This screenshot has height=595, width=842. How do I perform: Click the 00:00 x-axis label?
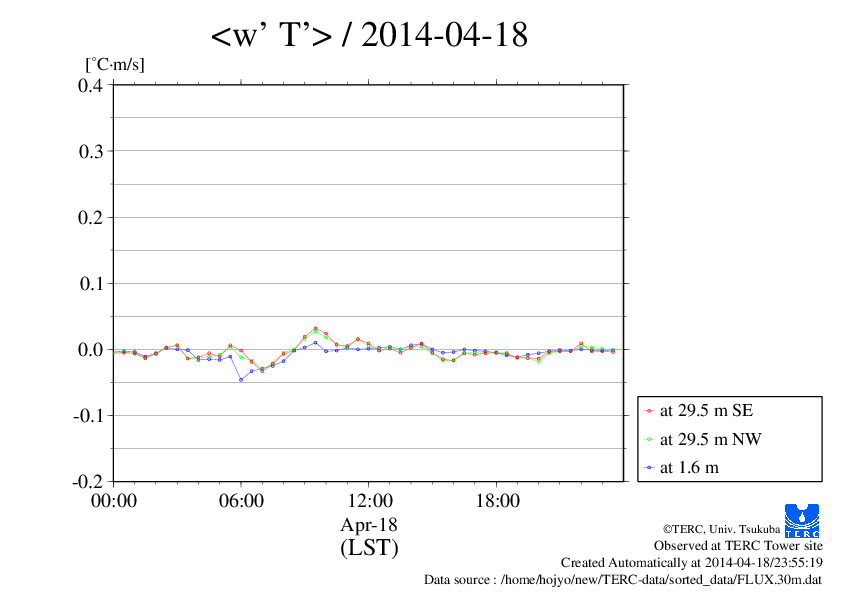click(x=114, y=501)
